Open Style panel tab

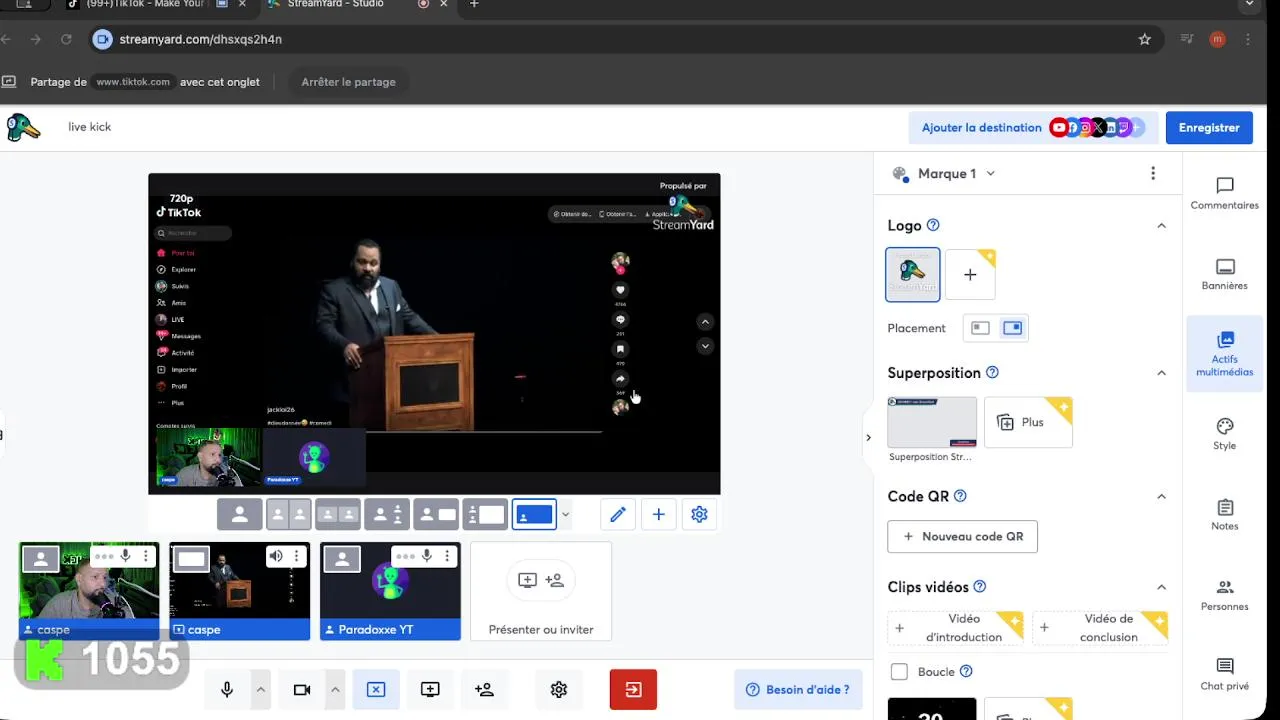(1225, 435)
